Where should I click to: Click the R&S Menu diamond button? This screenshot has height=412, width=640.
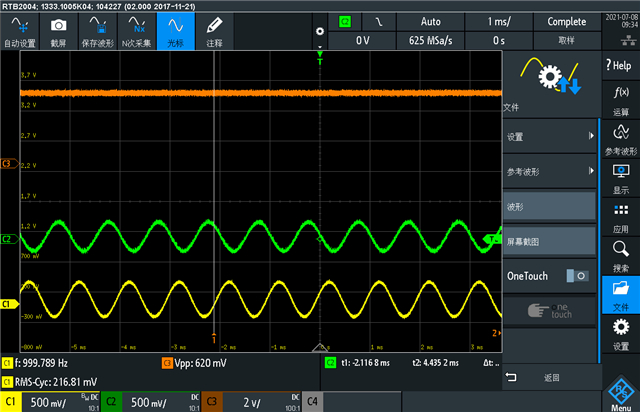coord(621,394)
